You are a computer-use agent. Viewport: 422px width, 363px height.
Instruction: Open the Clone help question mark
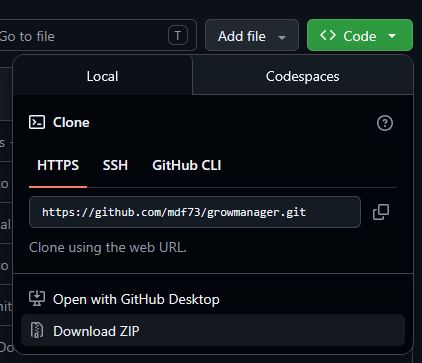[x=385, y=123]
